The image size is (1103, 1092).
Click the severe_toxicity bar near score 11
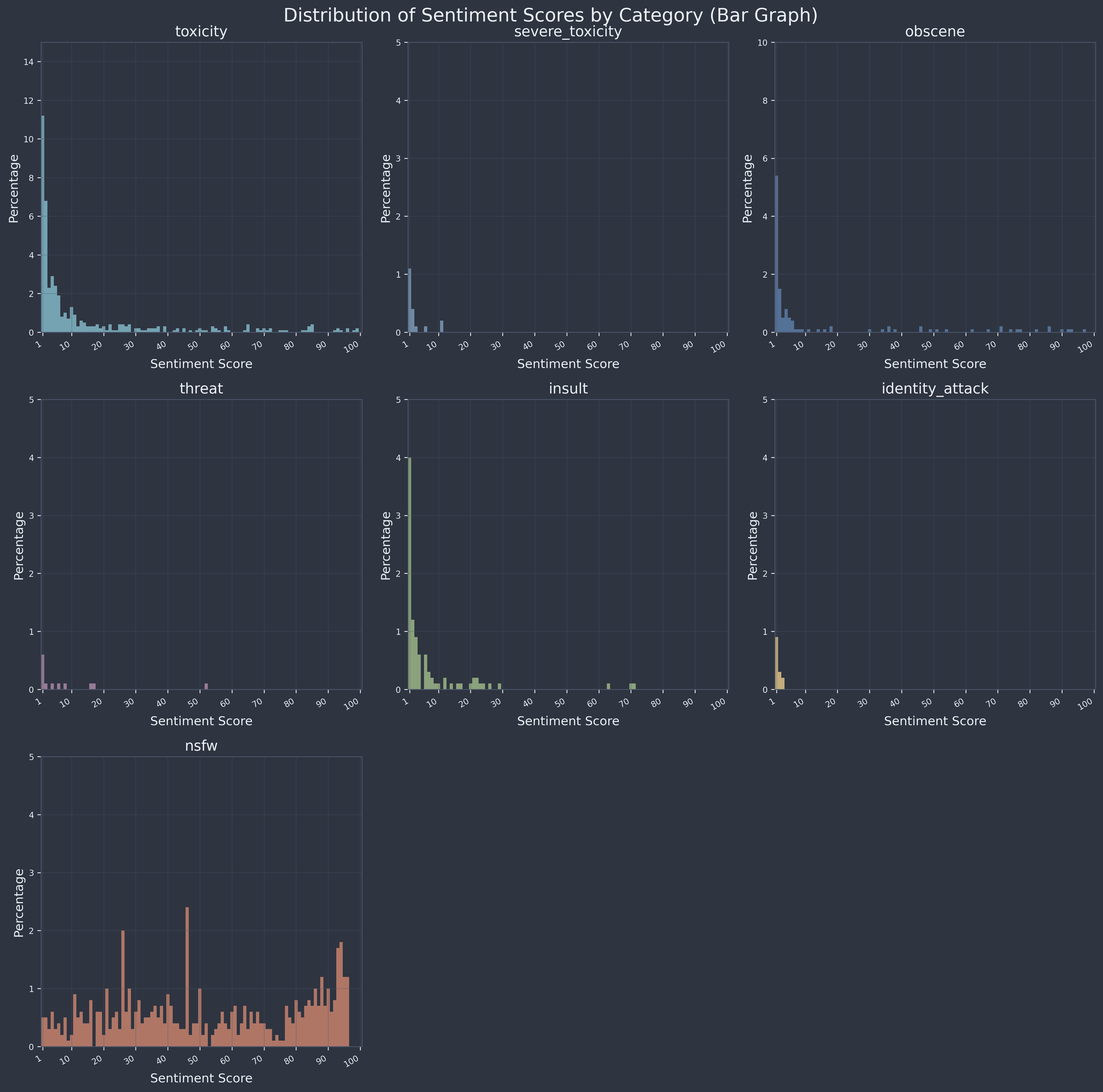[x=442, y=327]
